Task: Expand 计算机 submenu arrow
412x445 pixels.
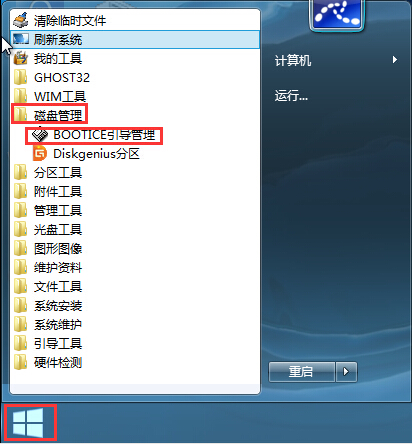Action: click(395, 60)
